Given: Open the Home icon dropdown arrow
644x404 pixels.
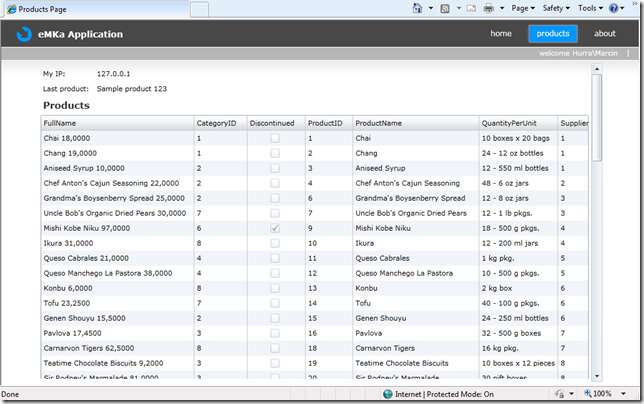Looking at the screenshot, I should point(431,8).
